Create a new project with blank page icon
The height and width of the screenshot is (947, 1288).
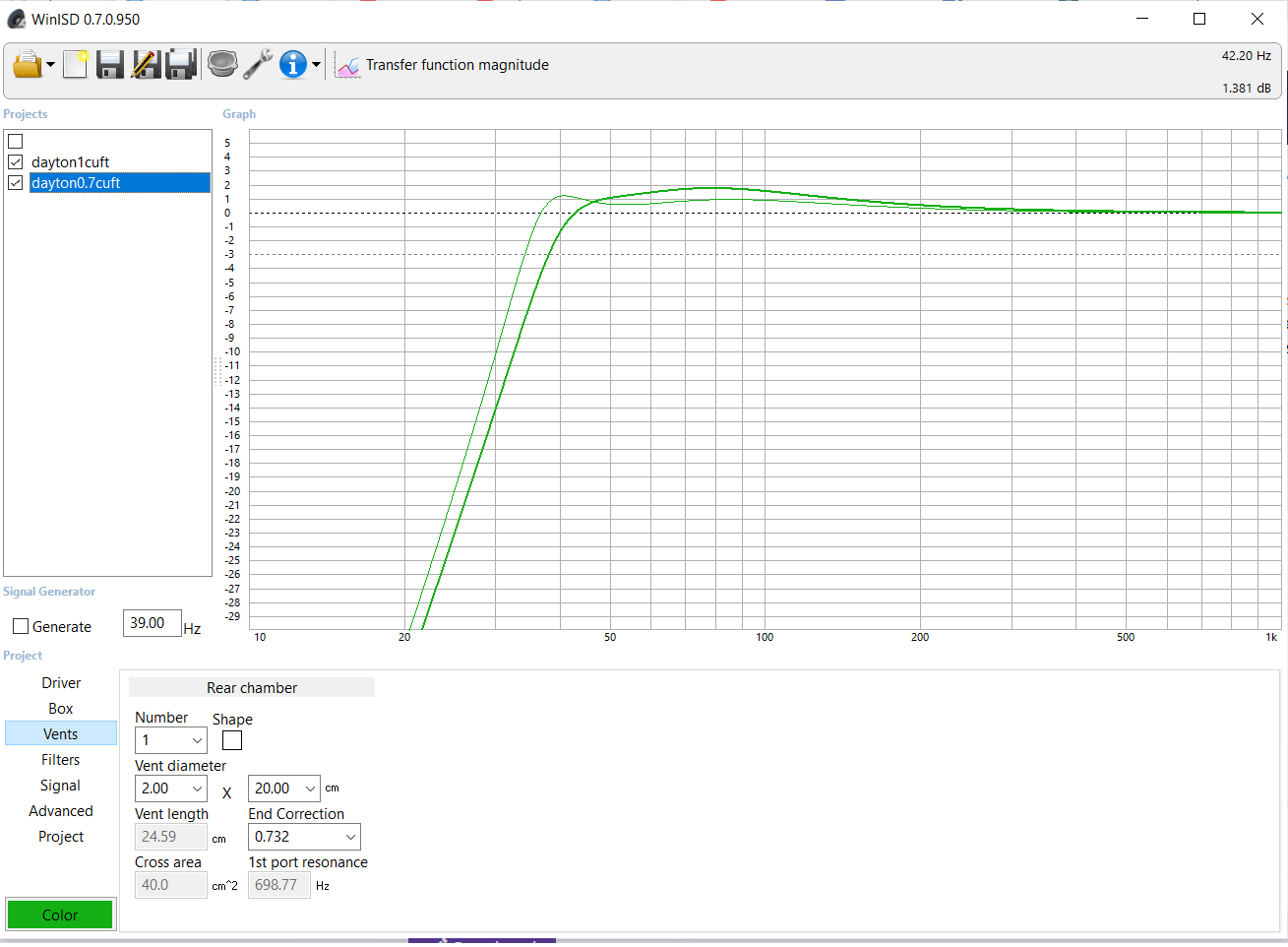75,65
